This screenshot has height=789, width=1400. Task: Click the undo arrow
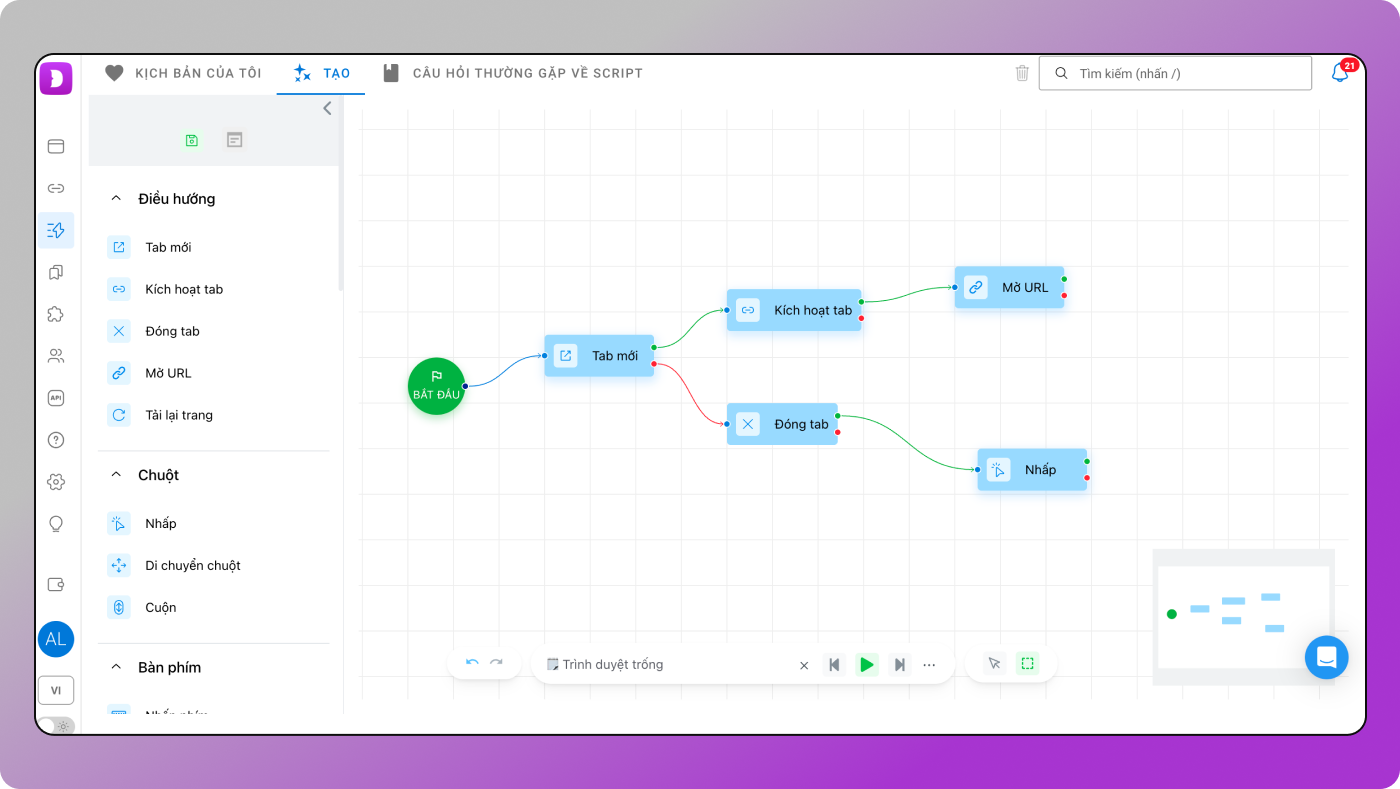[x=472, y=664]
